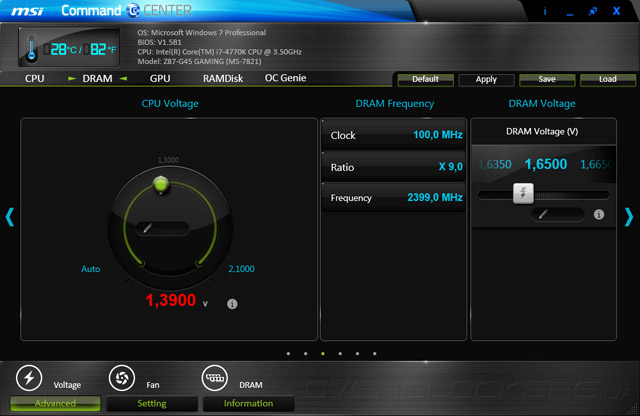The width and height of the screenshot is (640, 416).
Task: Click the thermometer temperature icon
Action: (31, 49)
